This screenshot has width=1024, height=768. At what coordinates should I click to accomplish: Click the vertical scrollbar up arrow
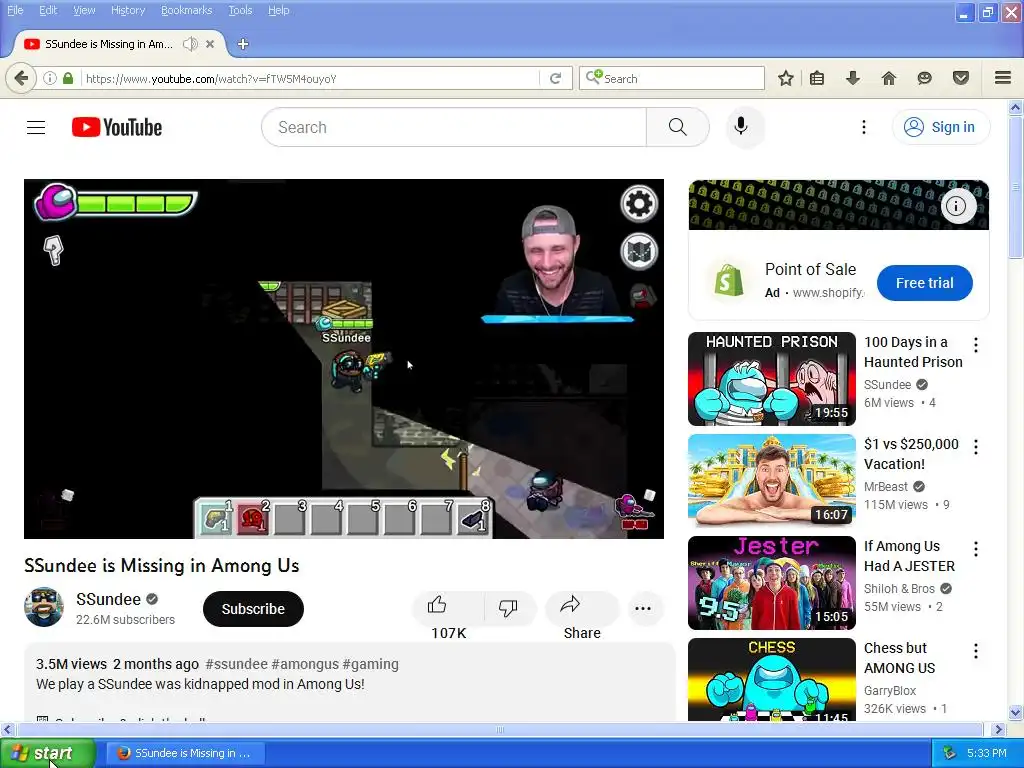click(1016, 107)
